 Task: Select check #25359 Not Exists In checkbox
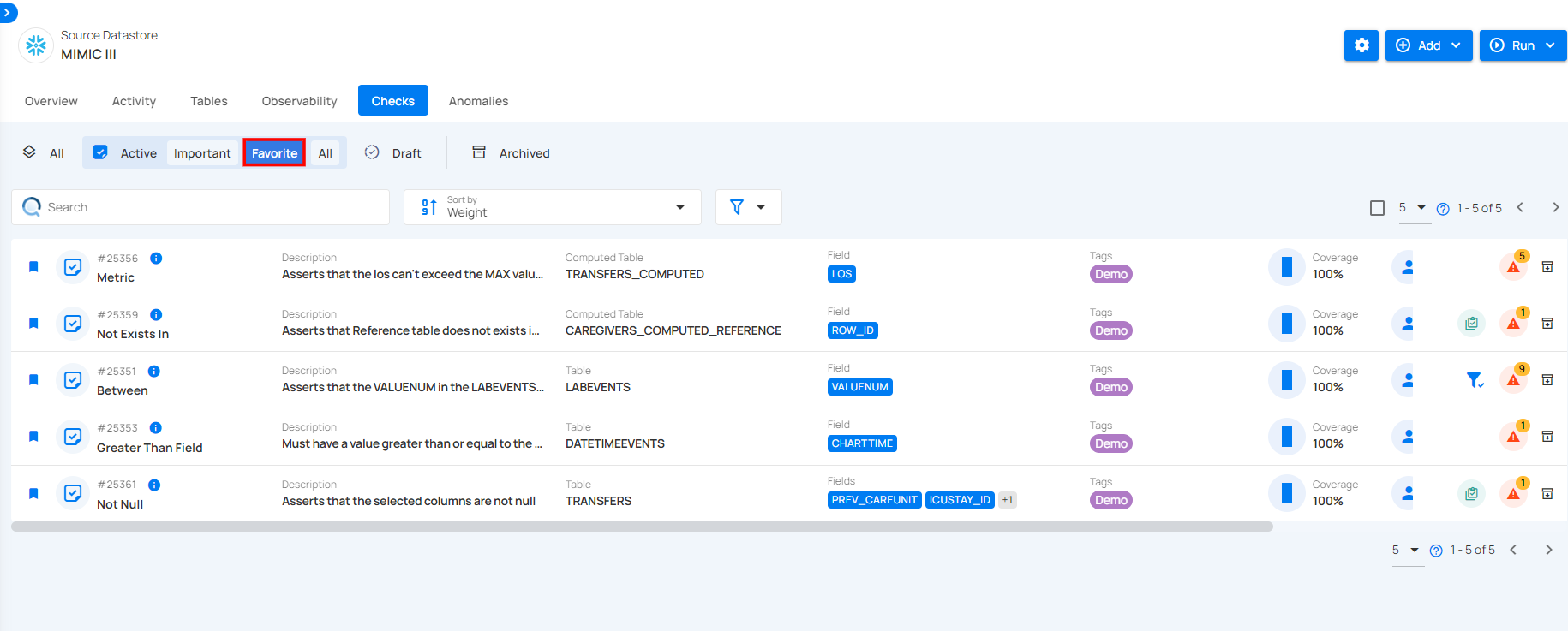coord(73,323)
